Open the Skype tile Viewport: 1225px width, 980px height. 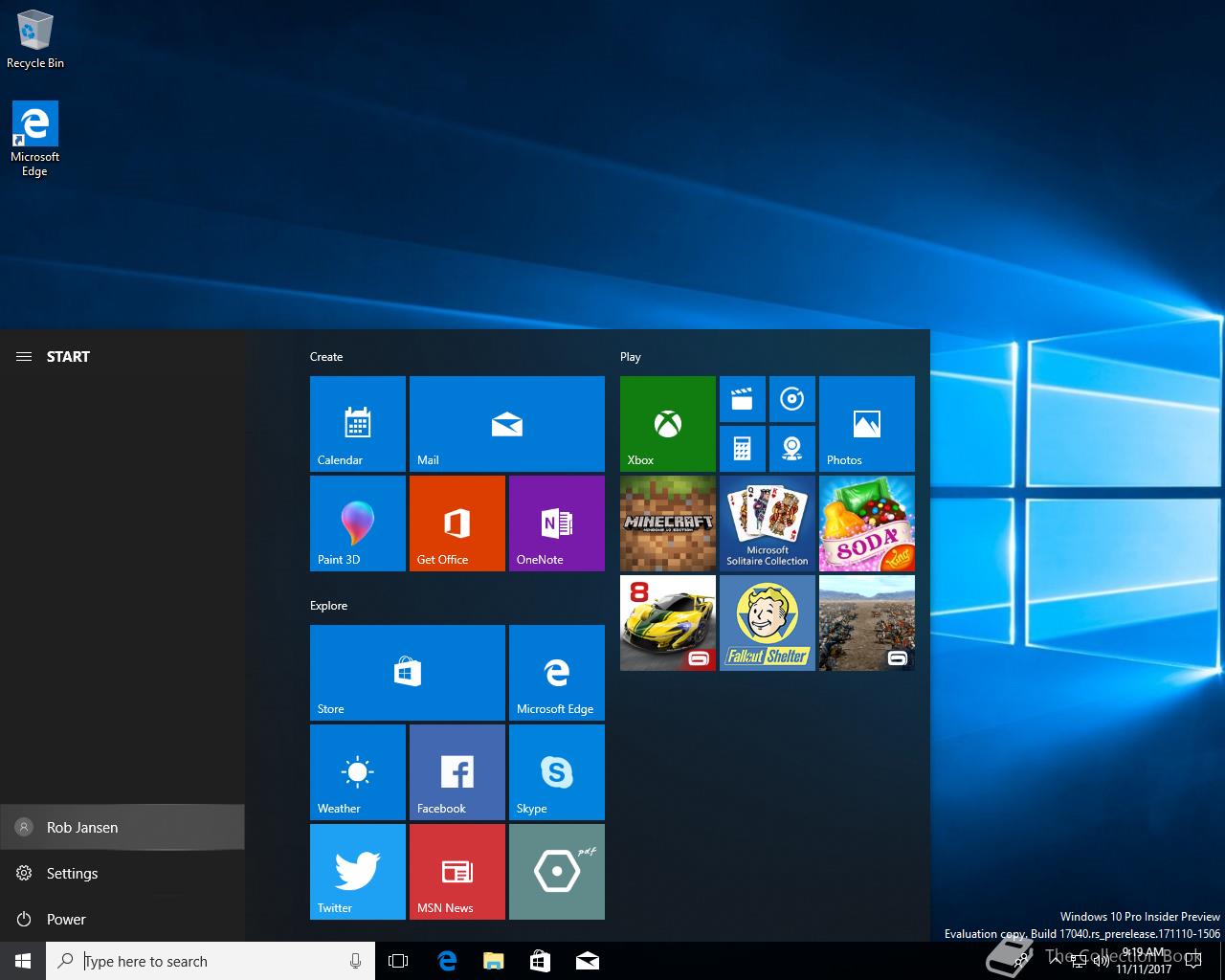click(x=557, y=772)
